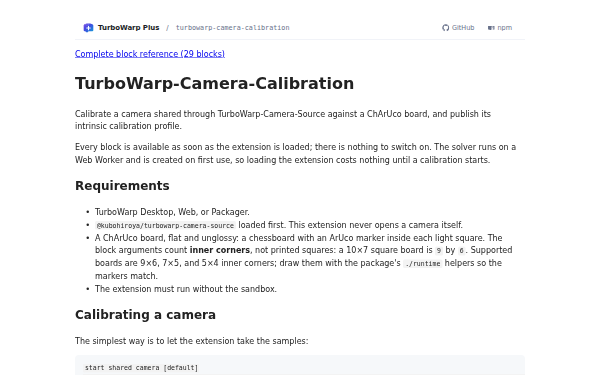Open the GitHub link in the header
The height and width of the screenshot is (375, 600).
pos(458,28)
